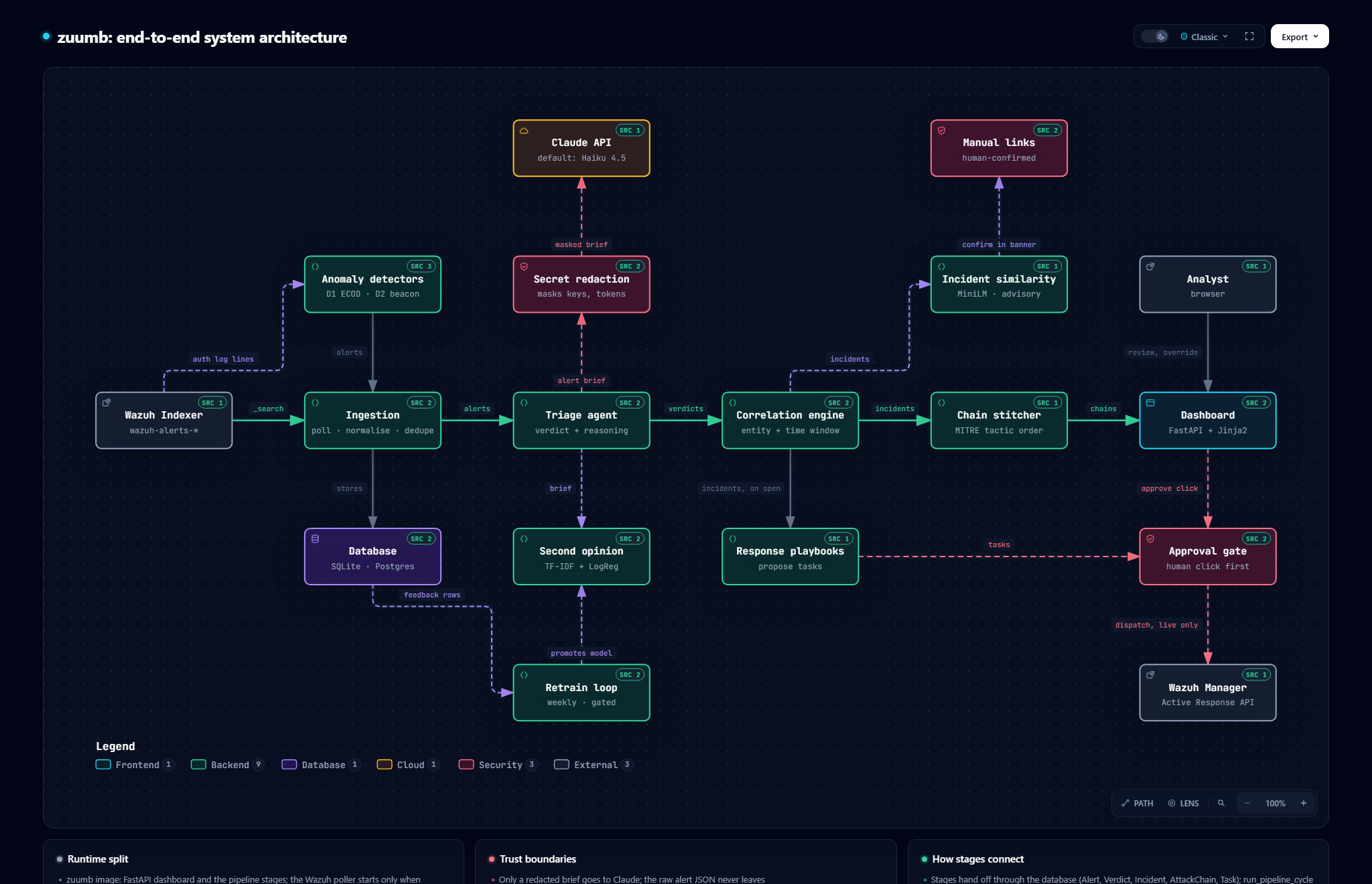Image resolution: width=1372 pixels, height=884 pixels.
Task: Click the external icon on Wazuh Manager node
Action: click(1151, 675)
